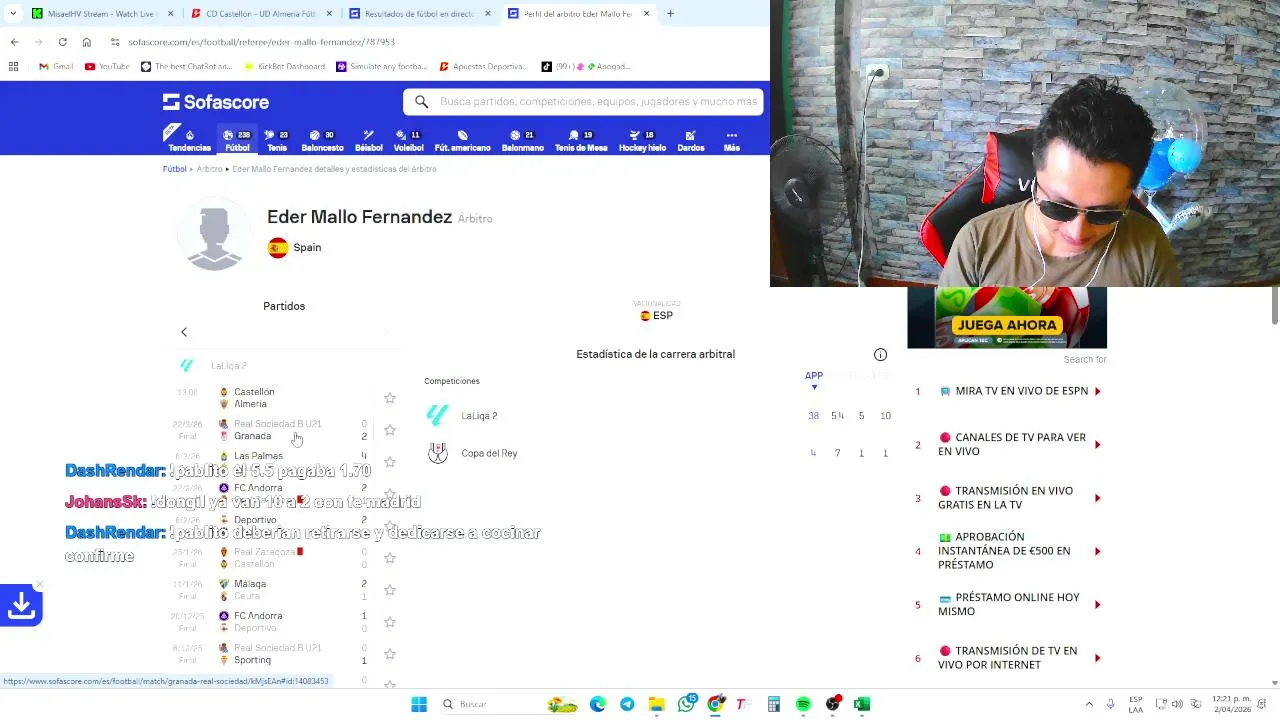1280x720 pixels.
Task: Click the Spain nationality flag
Action: tap(278, 247)
